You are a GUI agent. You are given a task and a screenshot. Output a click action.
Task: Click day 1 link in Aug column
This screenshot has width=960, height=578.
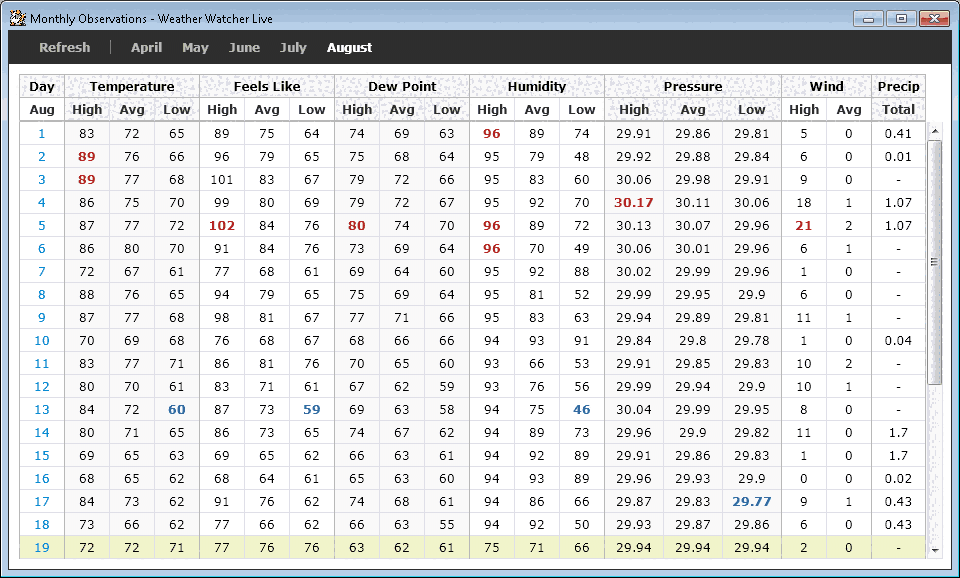click(42, 133)
